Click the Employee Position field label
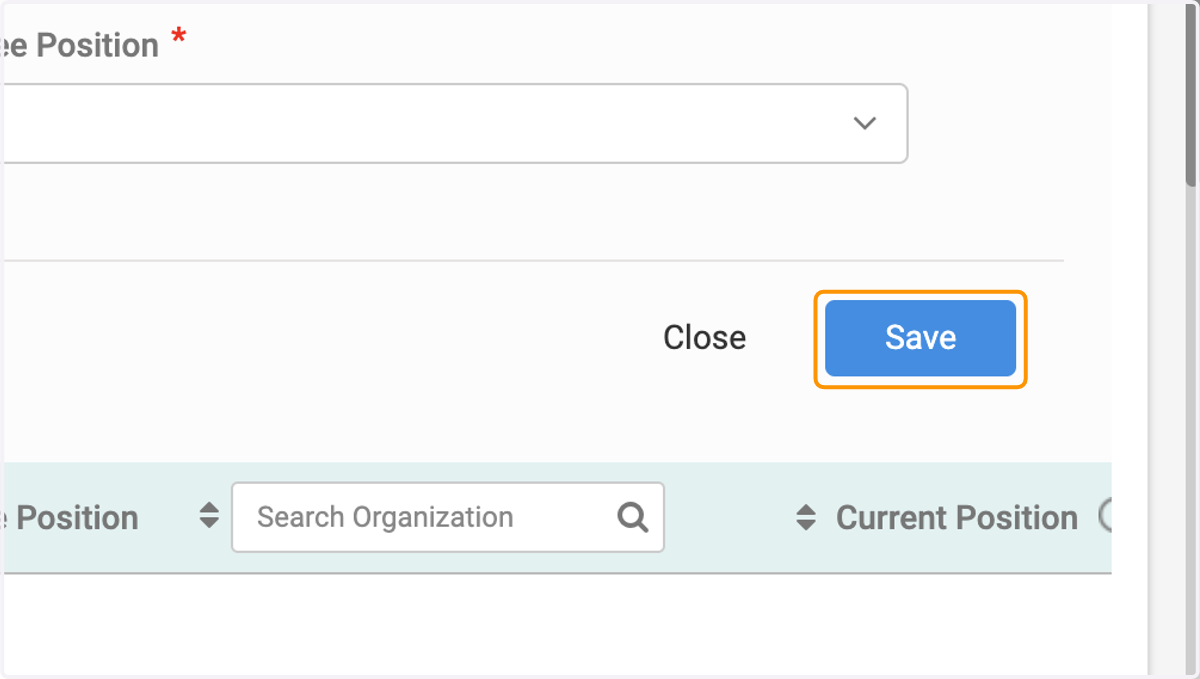1200x679 pixels. (80, 45)
